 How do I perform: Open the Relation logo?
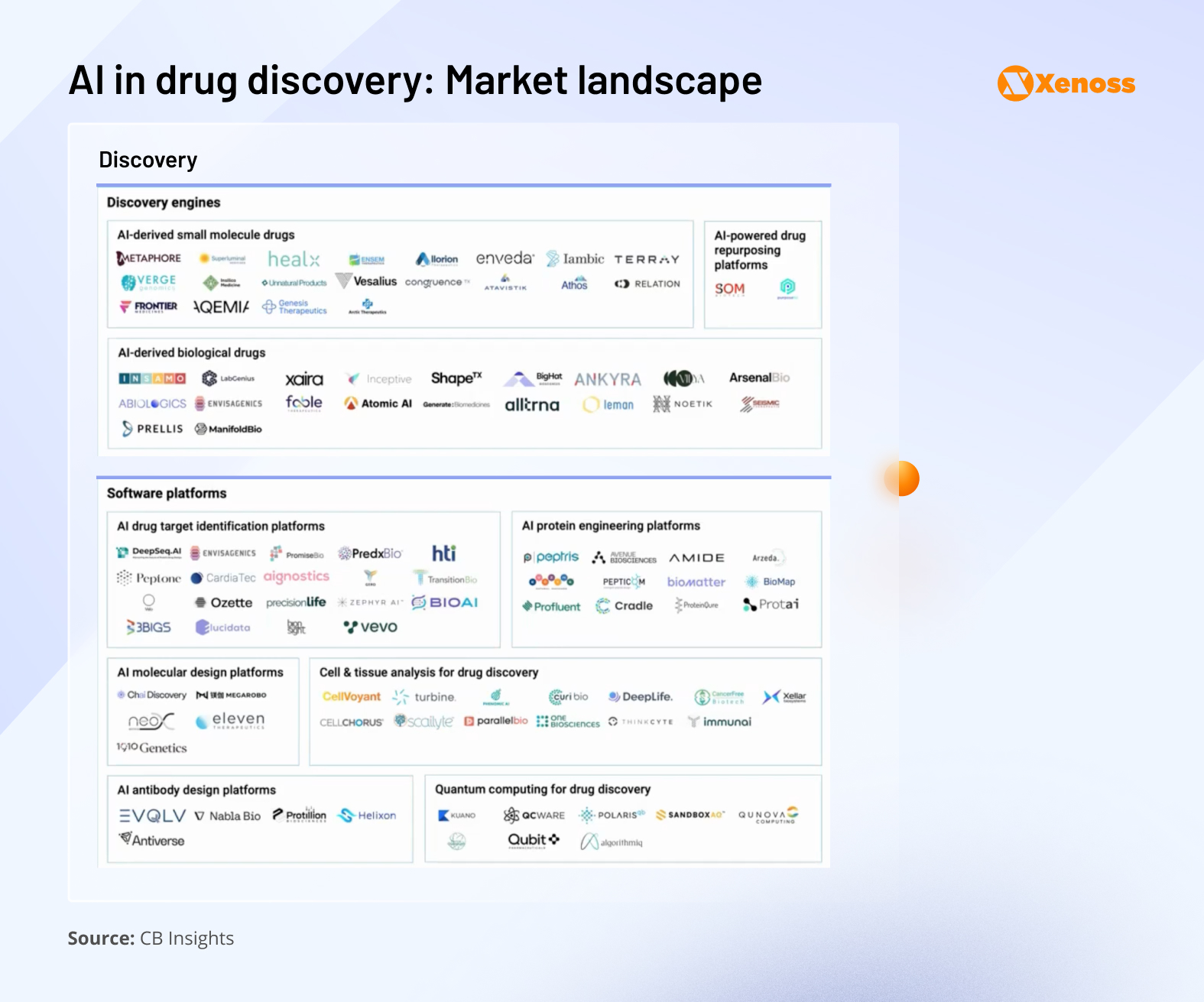(x=647, y=284)
